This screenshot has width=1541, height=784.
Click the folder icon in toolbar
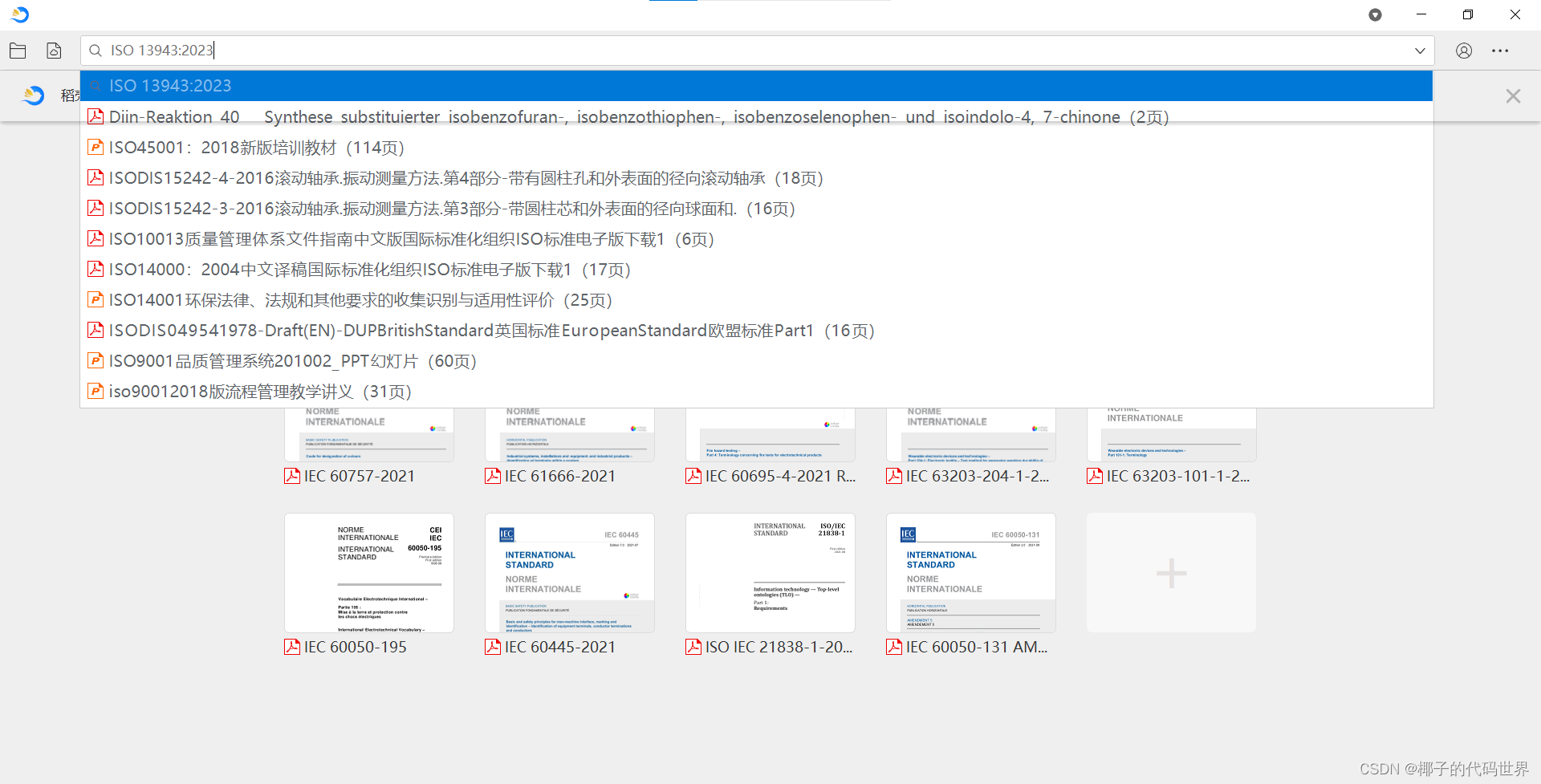pos(18,51)
